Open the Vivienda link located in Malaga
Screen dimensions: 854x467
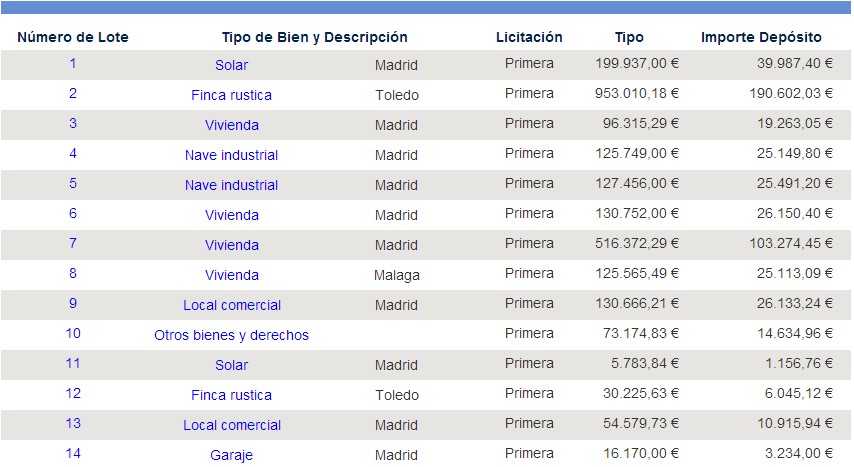(231, 275)
